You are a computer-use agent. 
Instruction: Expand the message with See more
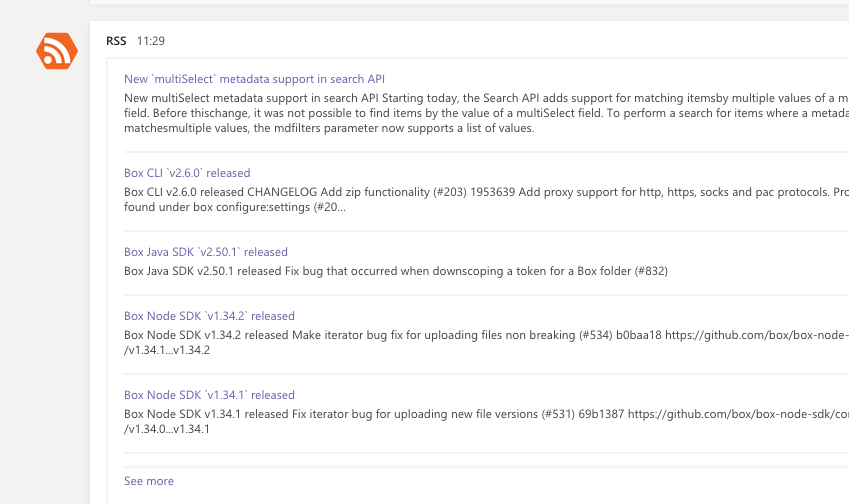149,481
